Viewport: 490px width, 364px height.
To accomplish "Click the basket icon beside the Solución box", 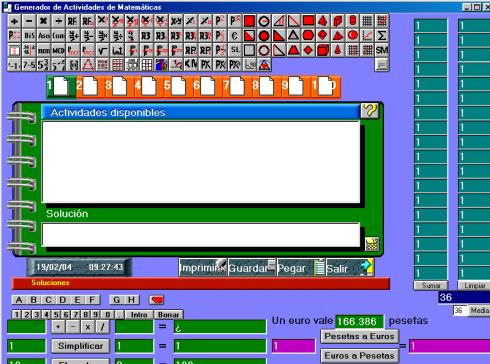I will point(372,244).
